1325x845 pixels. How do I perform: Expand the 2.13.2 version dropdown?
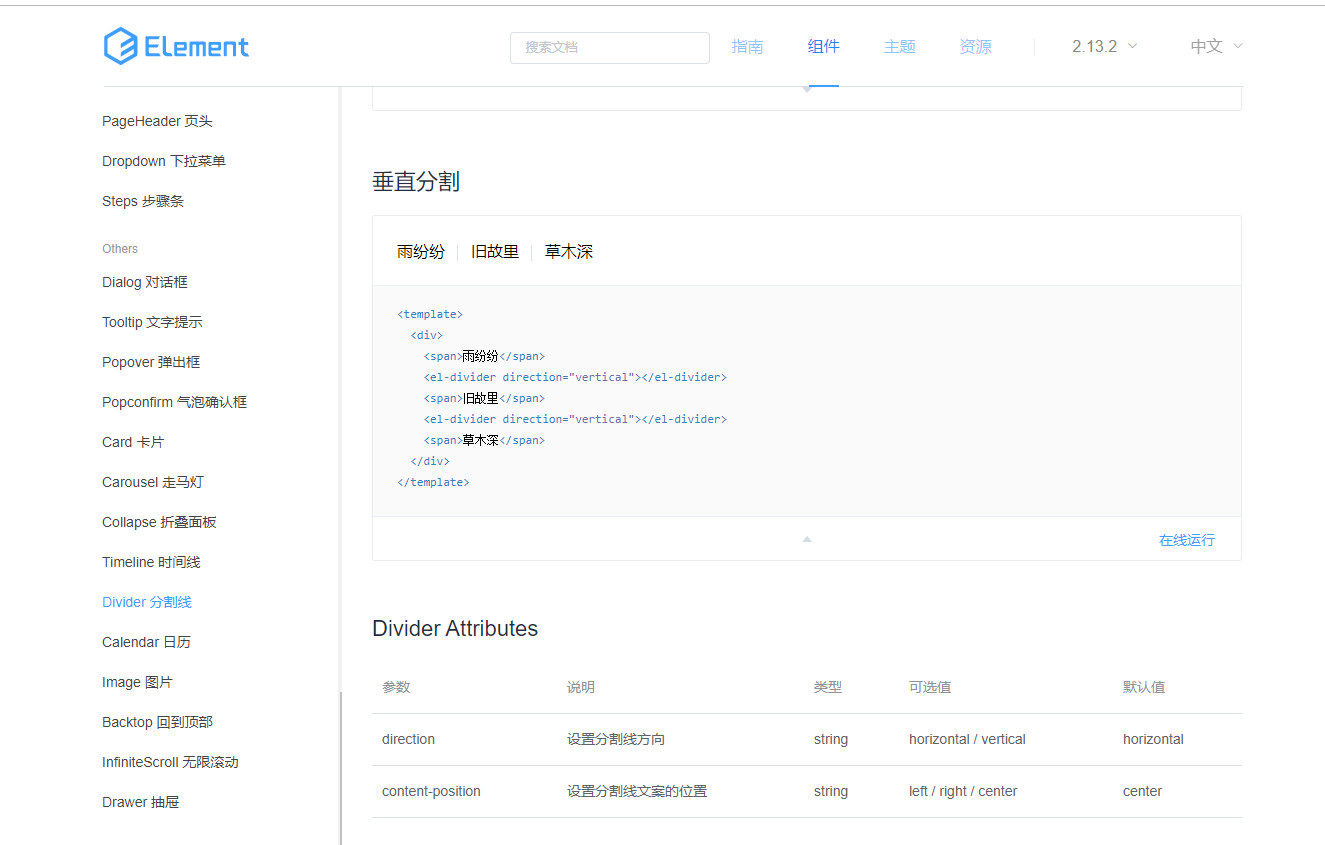1104,46
